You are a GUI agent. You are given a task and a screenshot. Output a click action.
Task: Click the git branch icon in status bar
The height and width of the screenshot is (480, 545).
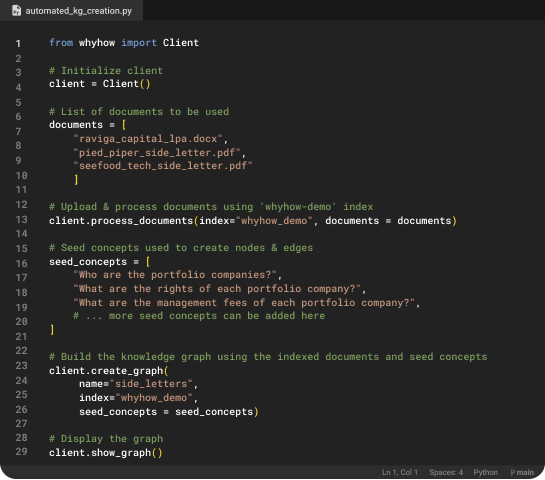click(x=513, y=472)
